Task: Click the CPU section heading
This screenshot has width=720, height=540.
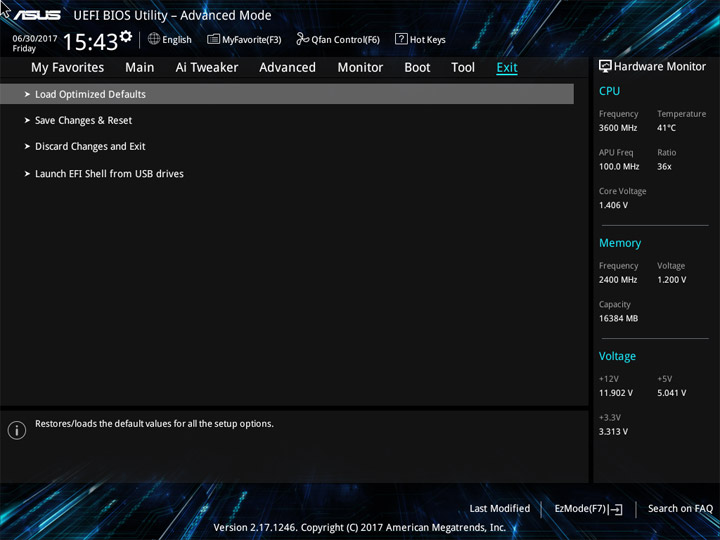Action: [x=609, y=91]
